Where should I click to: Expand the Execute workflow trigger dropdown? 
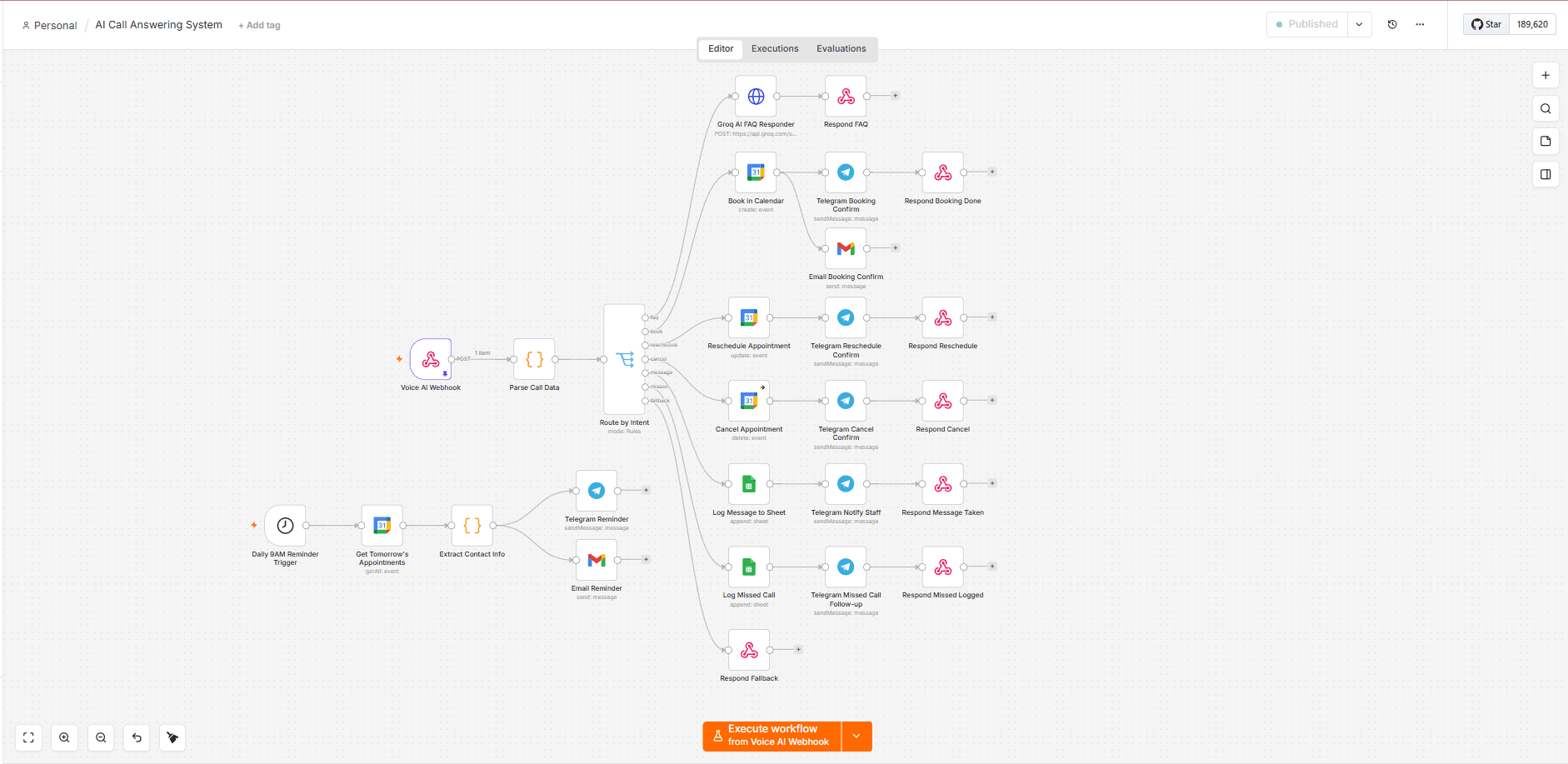(x=856, y=737)
